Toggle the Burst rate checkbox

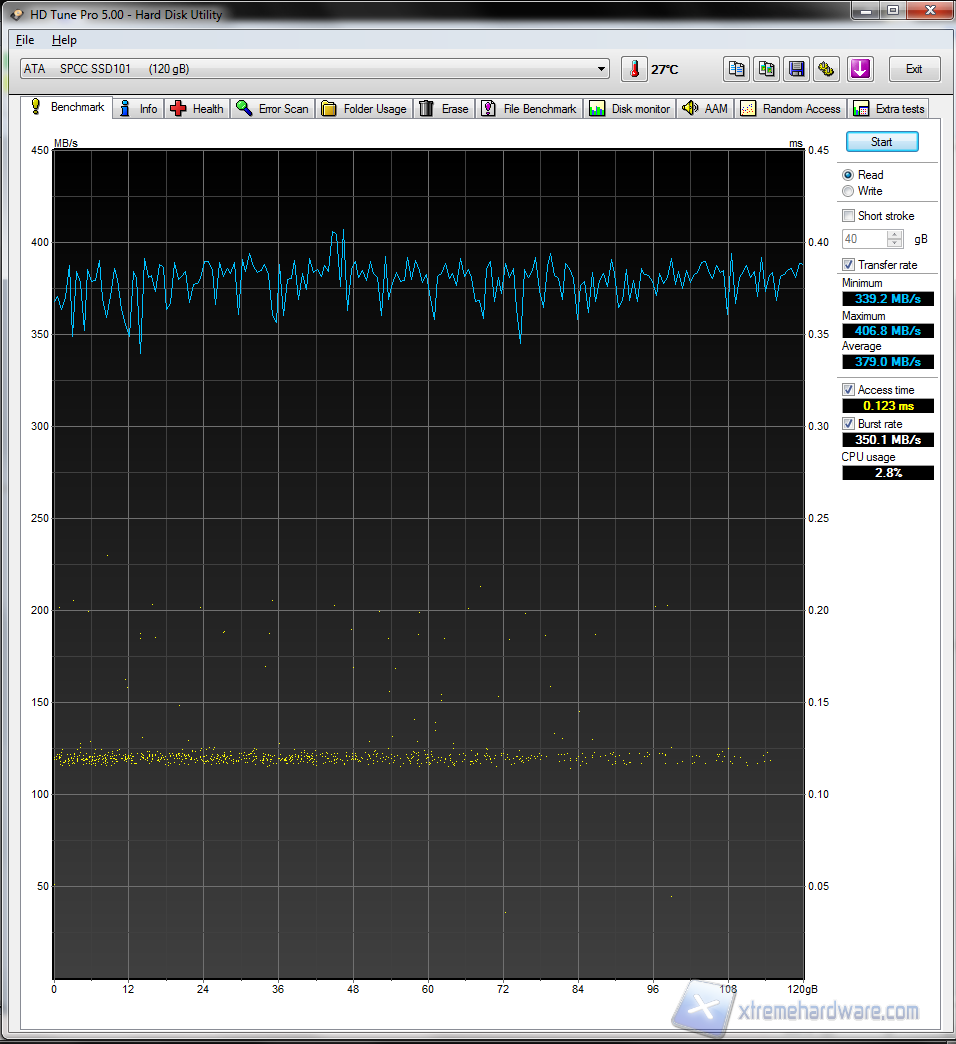[848, 424]
